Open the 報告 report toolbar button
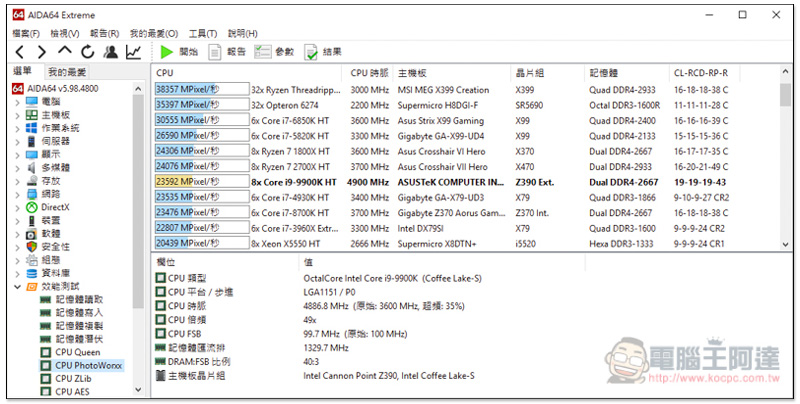Screen dimensions: 800x404 coord(227,52)
